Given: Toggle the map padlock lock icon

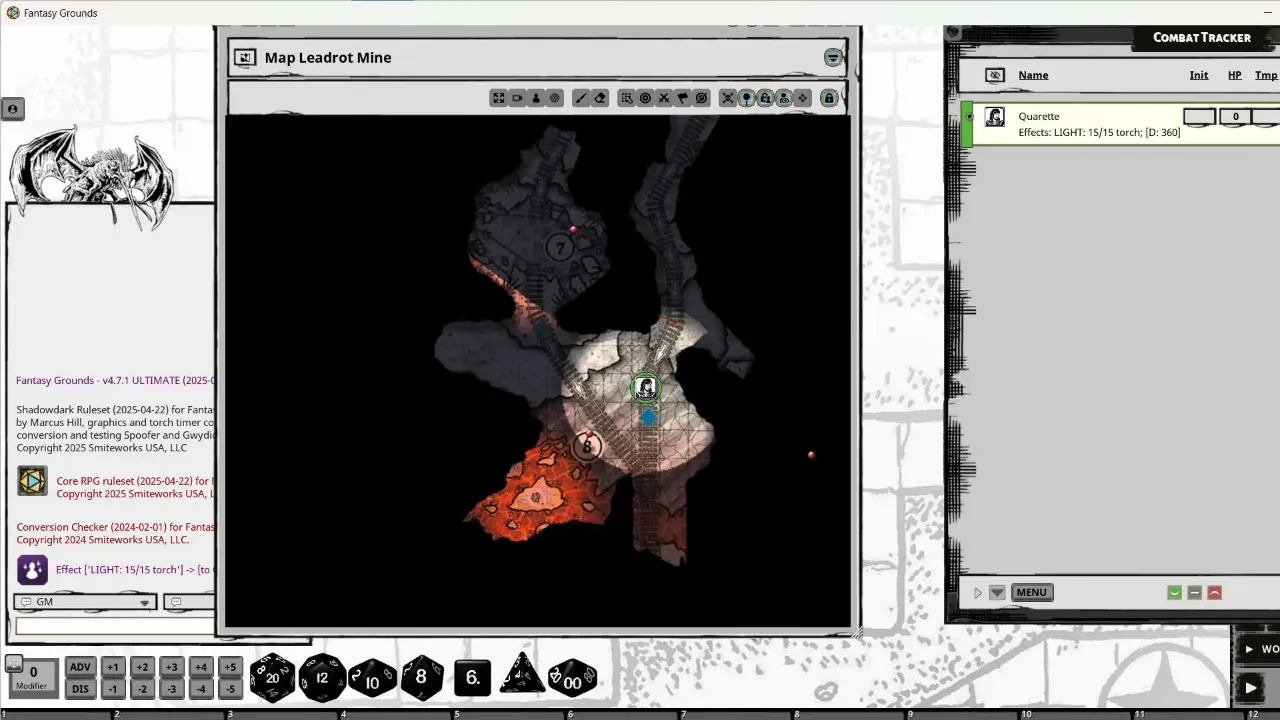Looking at the screenshot, I should pyautogui.click(x=829, y=98).
